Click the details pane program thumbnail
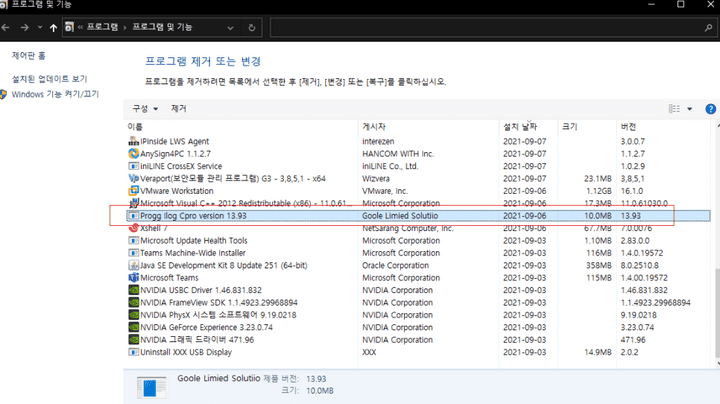The height and width of the screenshot is (404, 720). tap(152, 387)
